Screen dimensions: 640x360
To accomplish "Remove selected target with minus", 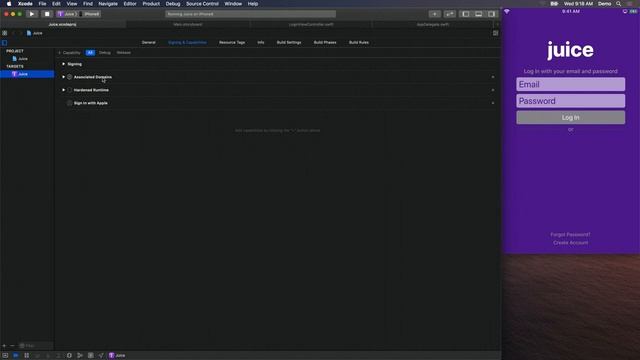I will point(12,346).
